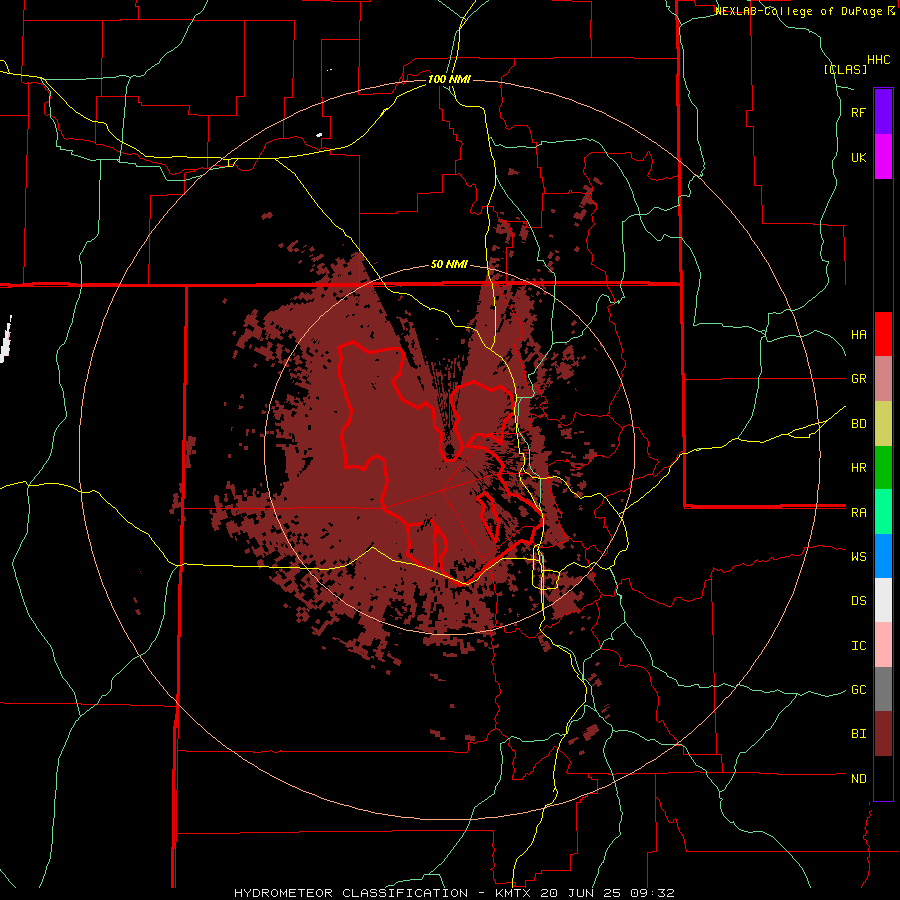Click the WS legend label
900x900 pixels.
[858, 556]
